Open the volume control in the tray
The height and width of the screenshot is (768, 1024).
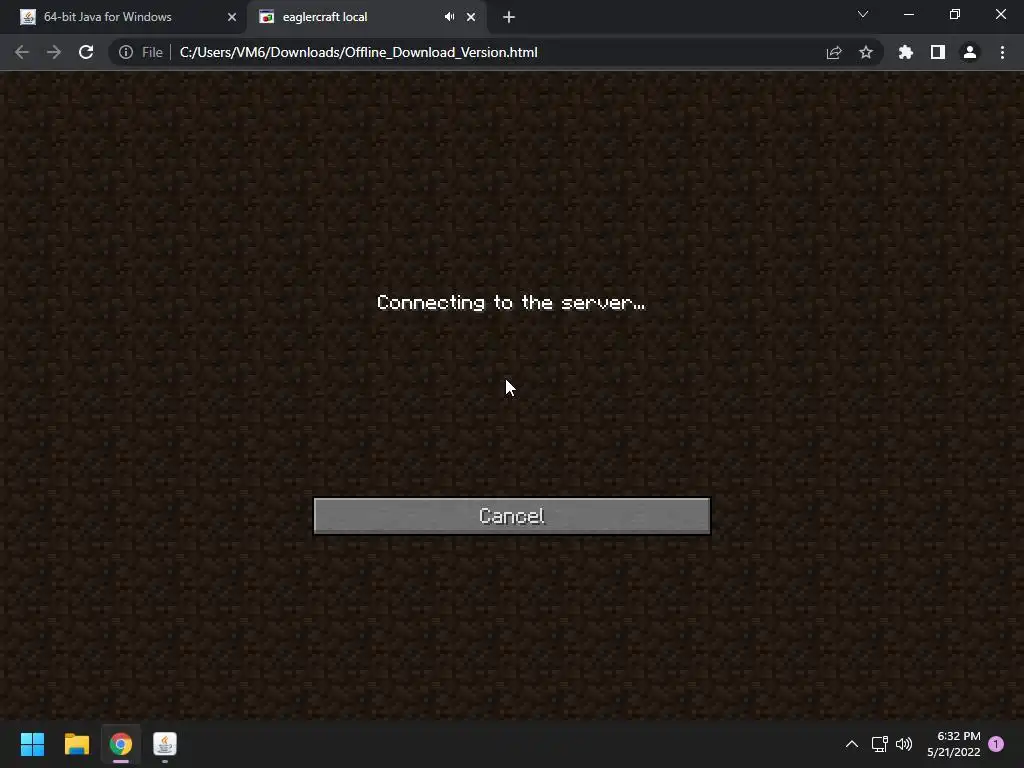click(x=904, y=744)
